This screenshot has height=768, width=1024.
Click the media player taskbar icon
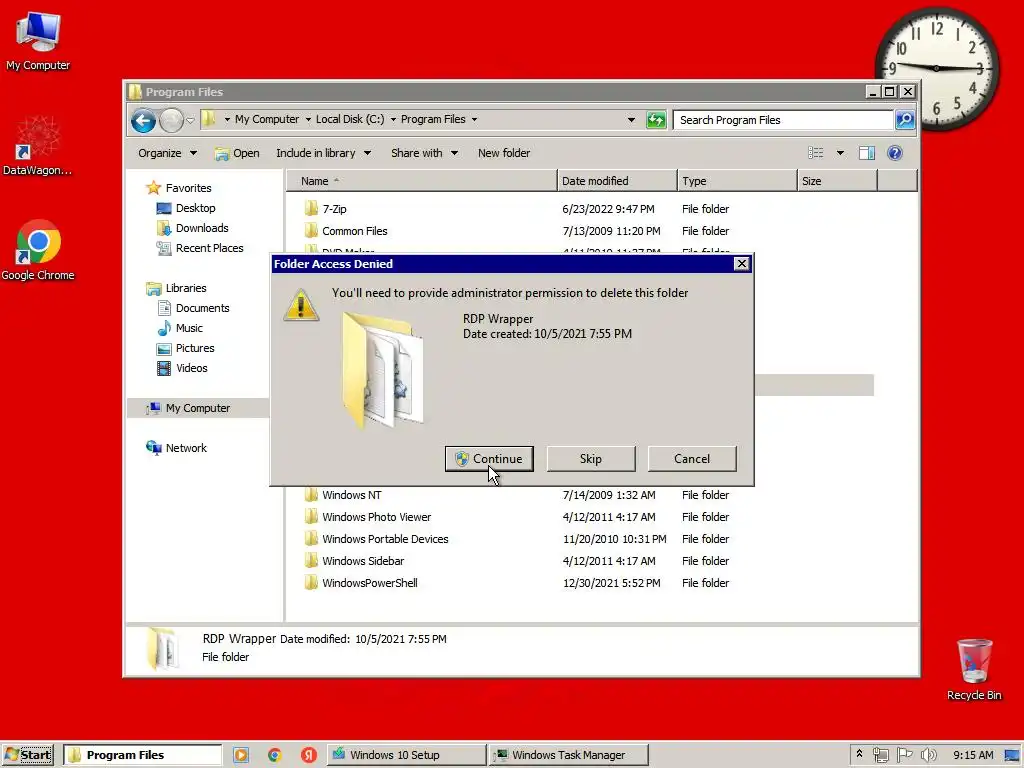click(x=241, y=755)
